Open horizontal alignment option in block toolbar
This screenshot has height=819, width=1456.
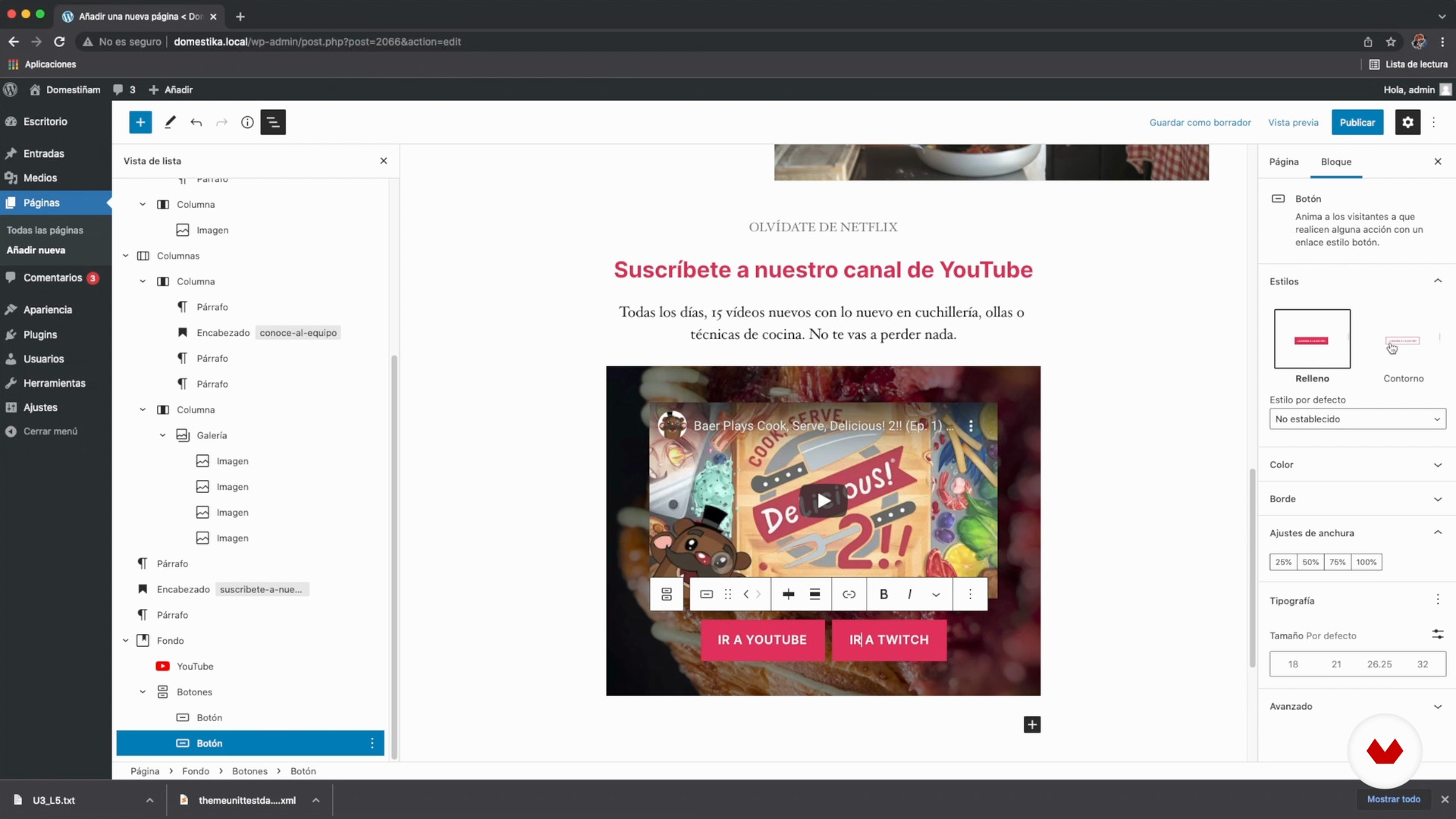pos(789,595)
